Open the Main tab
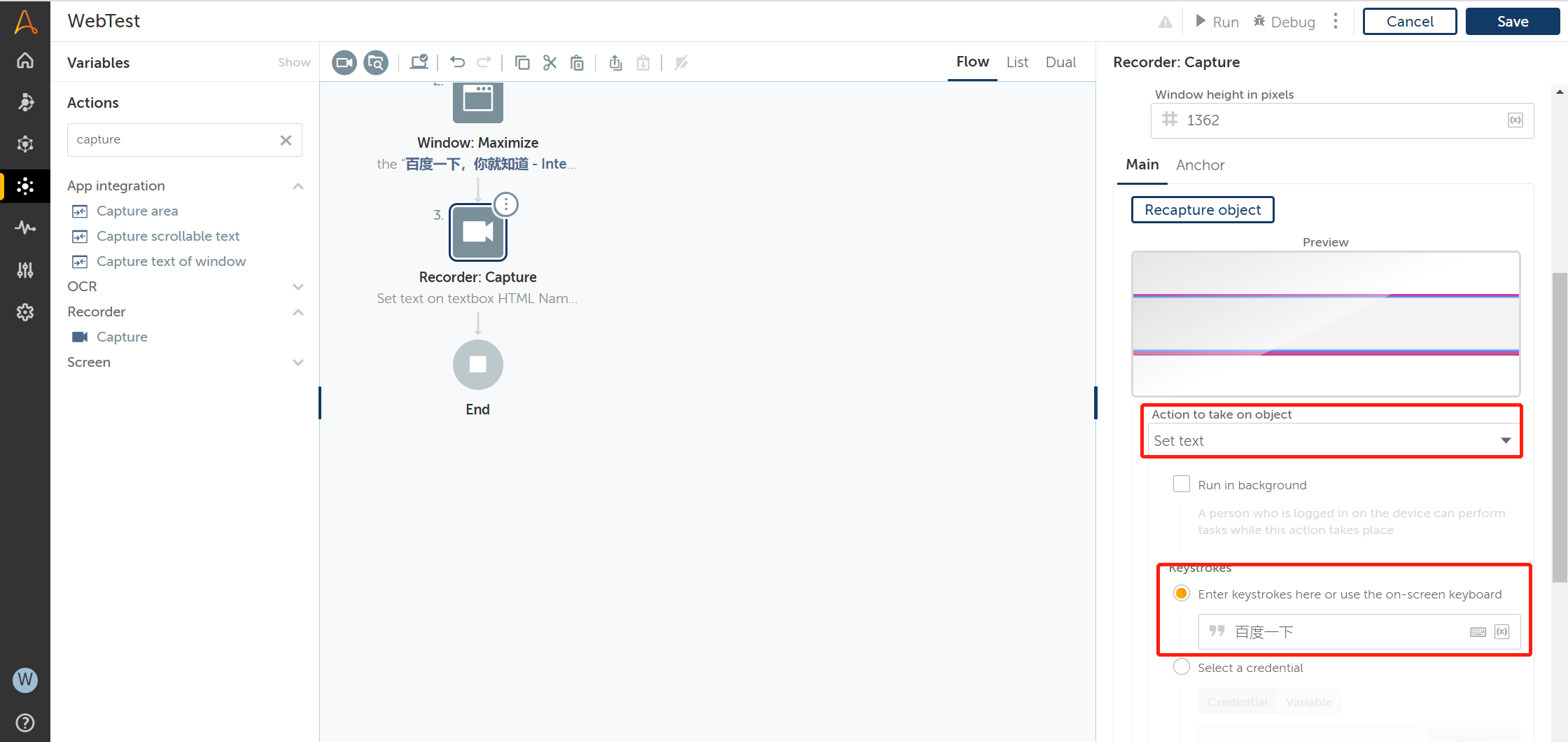 (1142, 165)
